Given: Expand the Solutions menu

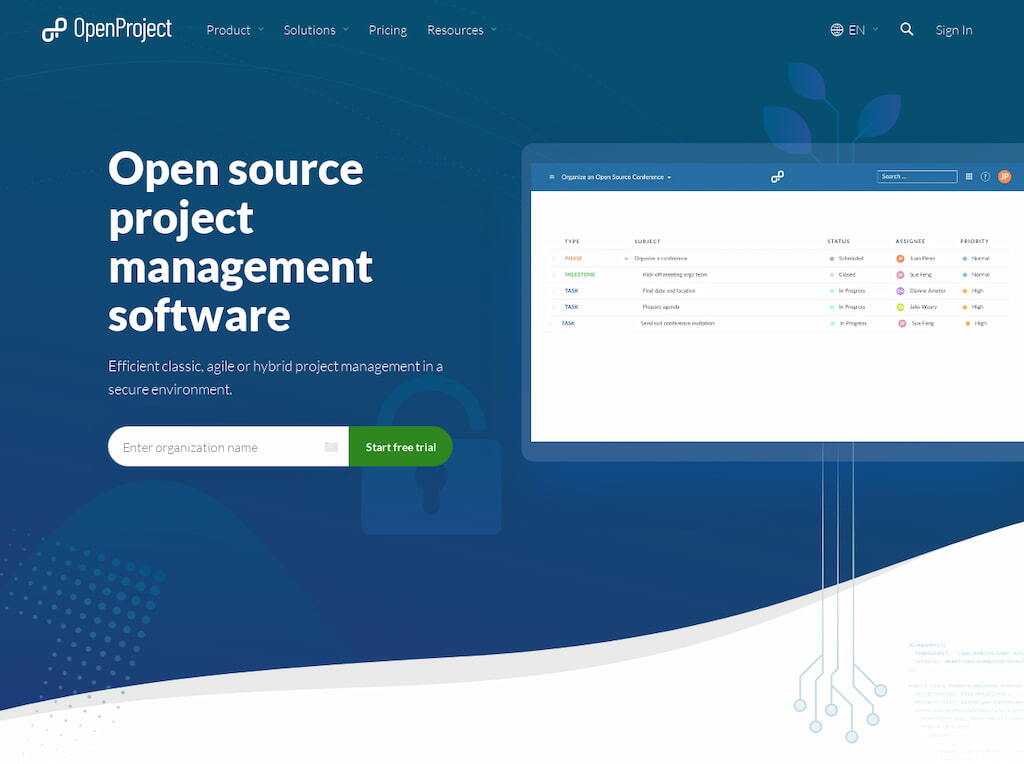Looking at the screenshot, I should 316,30.
